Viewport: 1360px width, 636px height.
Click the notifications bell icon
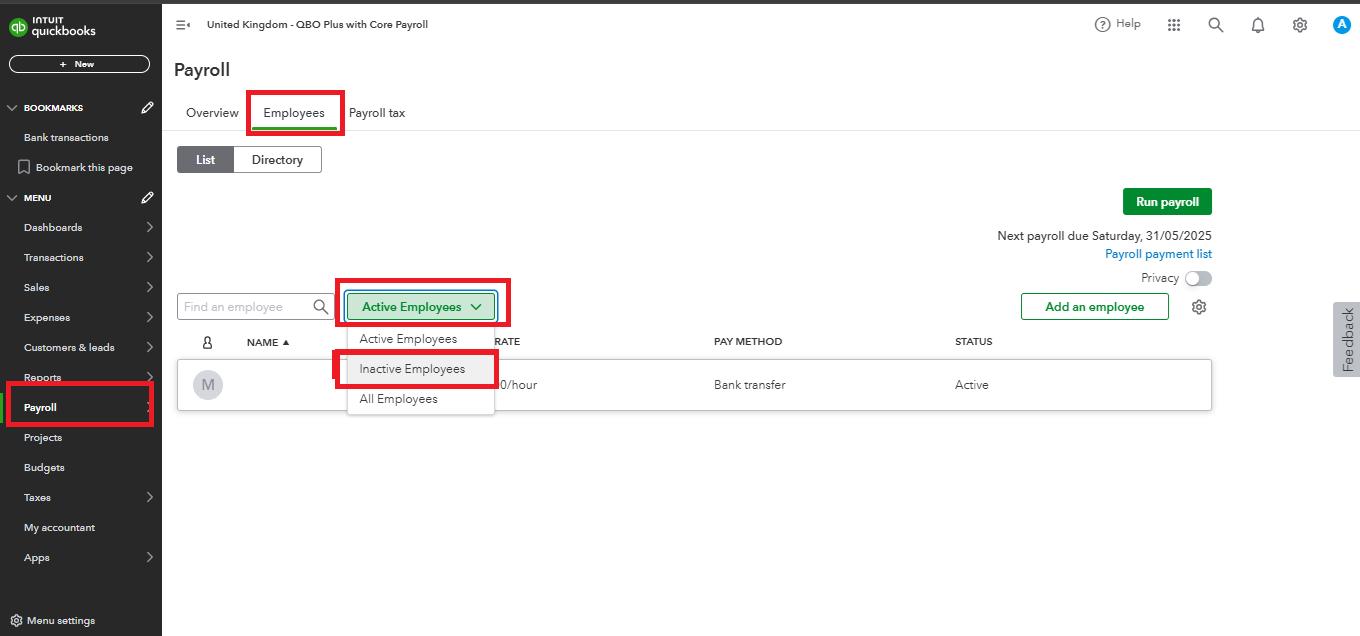[x=1258, y=25]
